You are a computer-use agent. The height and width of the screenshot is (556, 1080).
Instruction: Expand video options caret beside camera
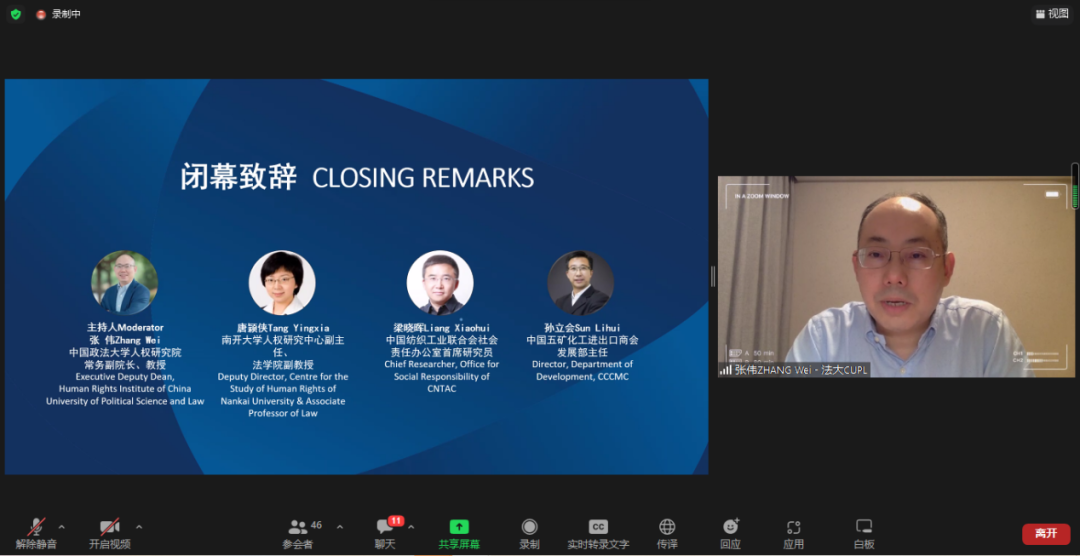139,527
